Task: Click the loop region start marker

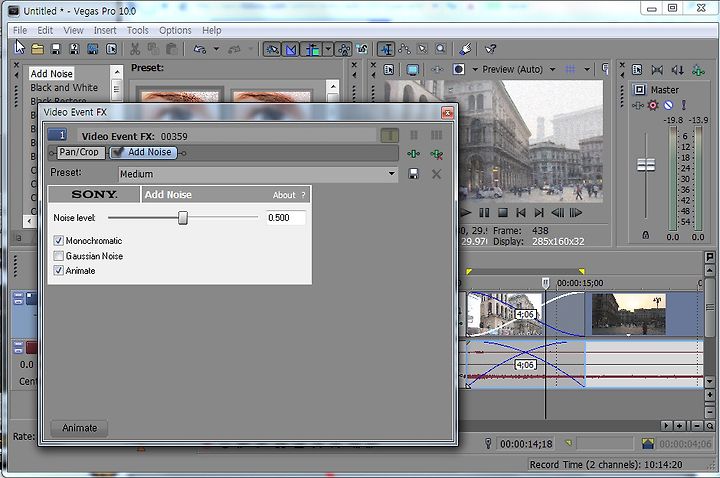Action: click(469, 272)
